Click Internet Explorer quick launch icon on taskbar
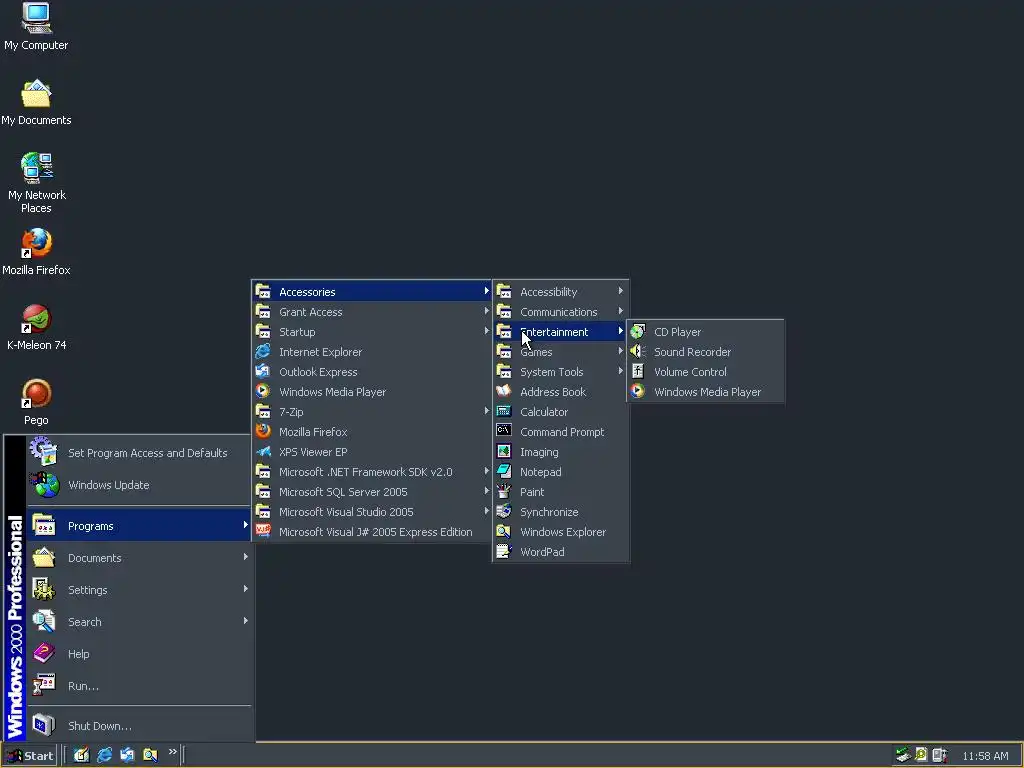 pos(104,755)
